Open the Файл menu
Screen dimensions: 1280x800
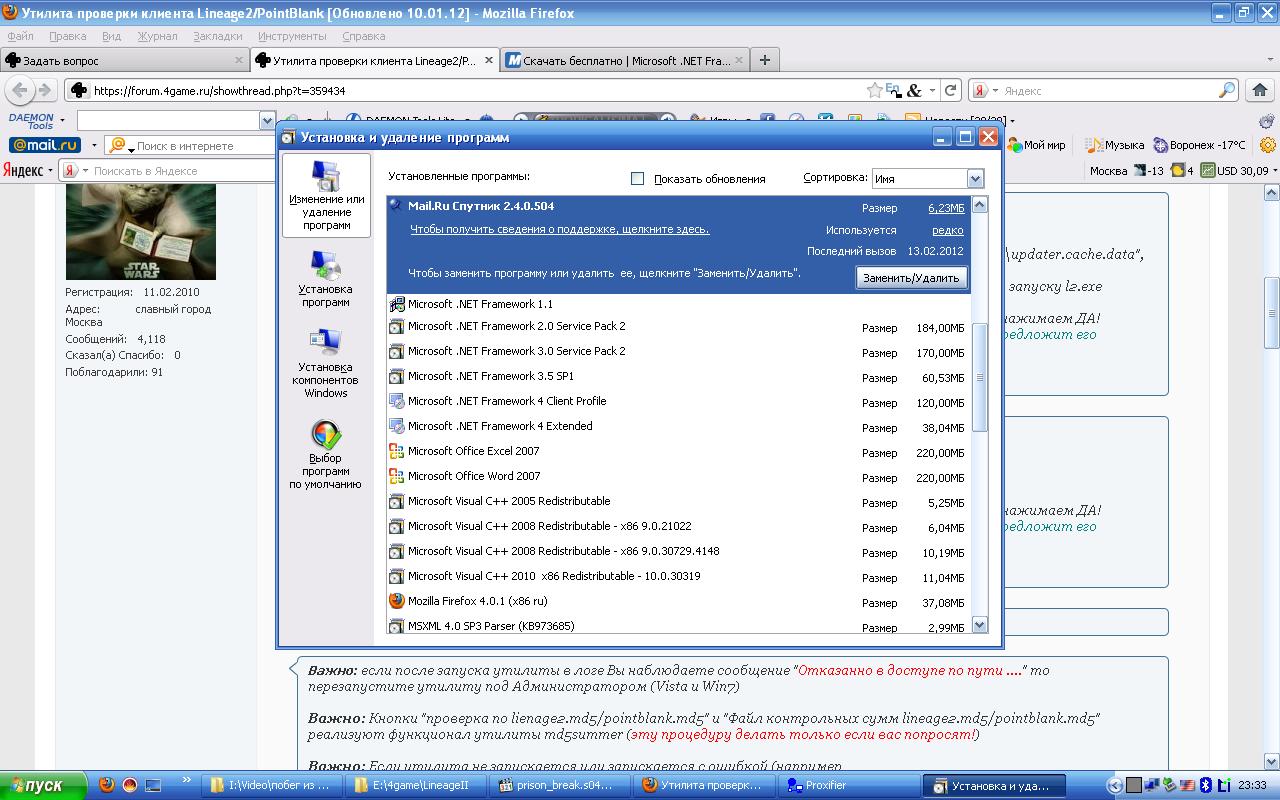pyautogui.click(x=20, y=36)
